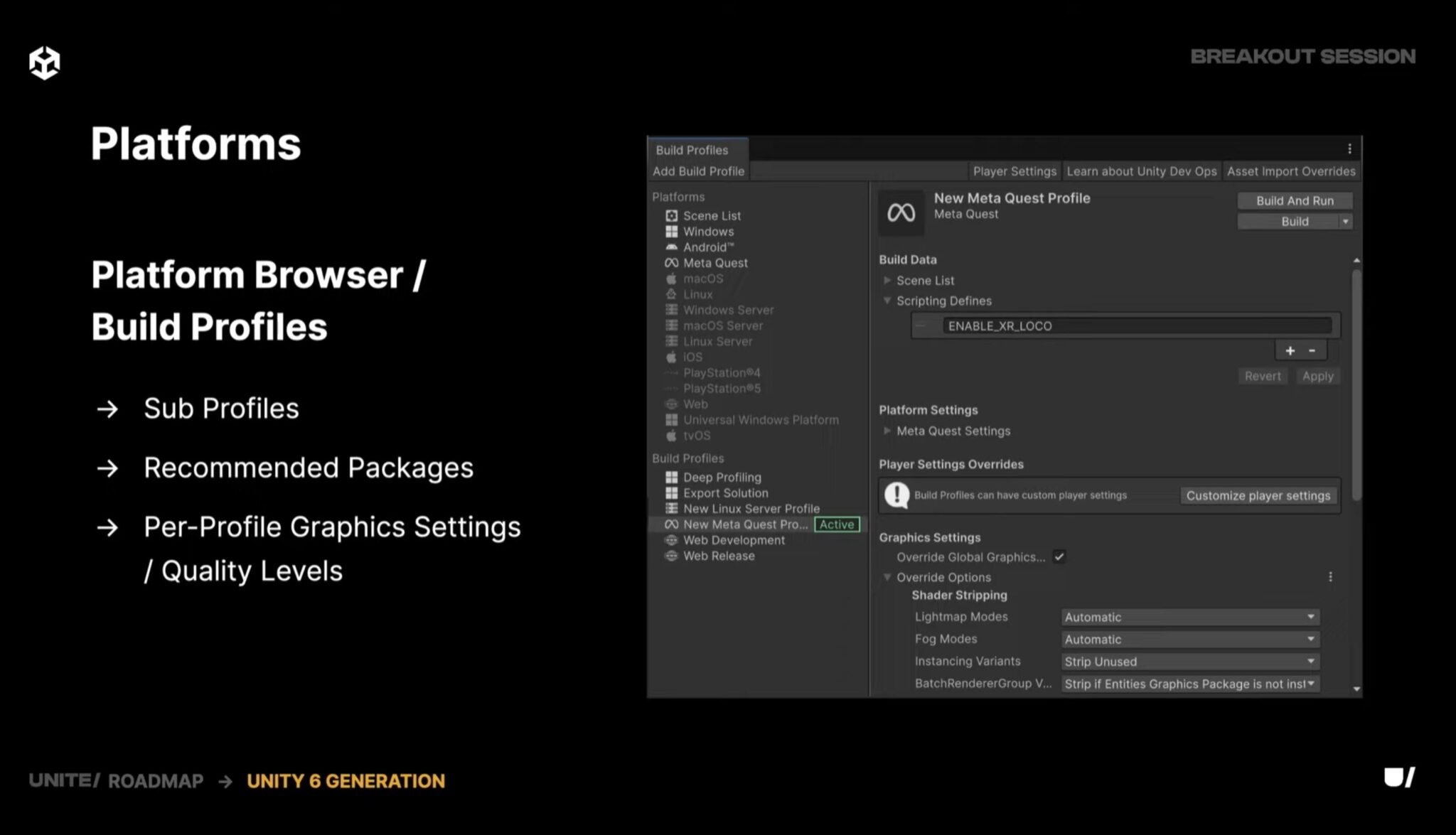
Task: Toggle Override Global Graphics checkbox
Action: (1059, 556)
